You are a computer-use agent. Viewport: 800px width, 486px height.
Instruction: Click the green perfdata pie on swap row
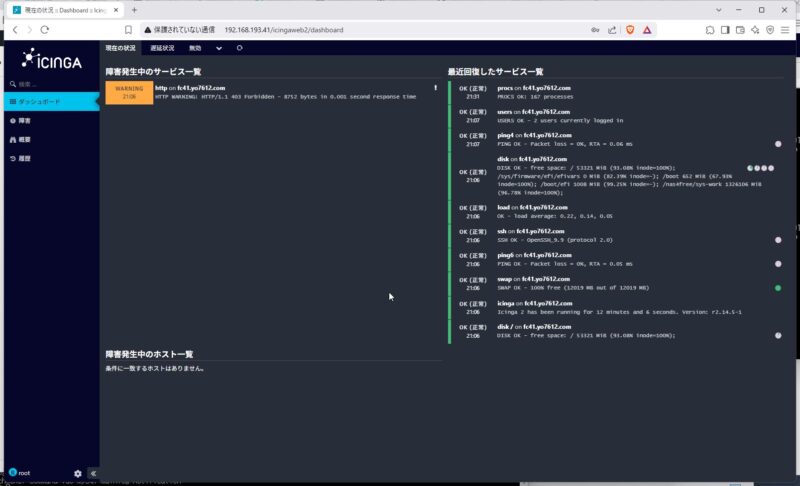[778, 288]
